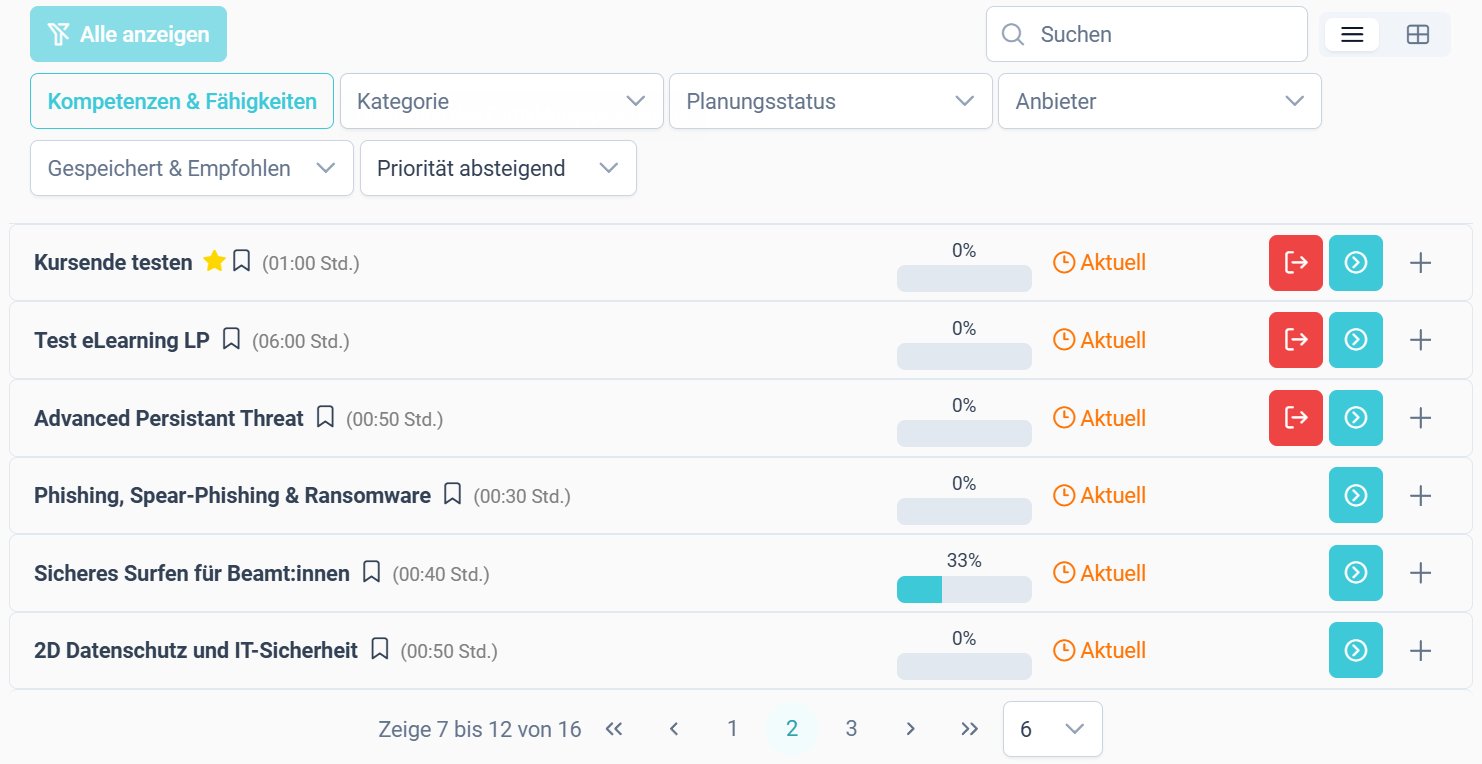Toggle bookmark on Sicheres Surfen für Beamt:innen

pyautogui.click(x=371, y=572)
